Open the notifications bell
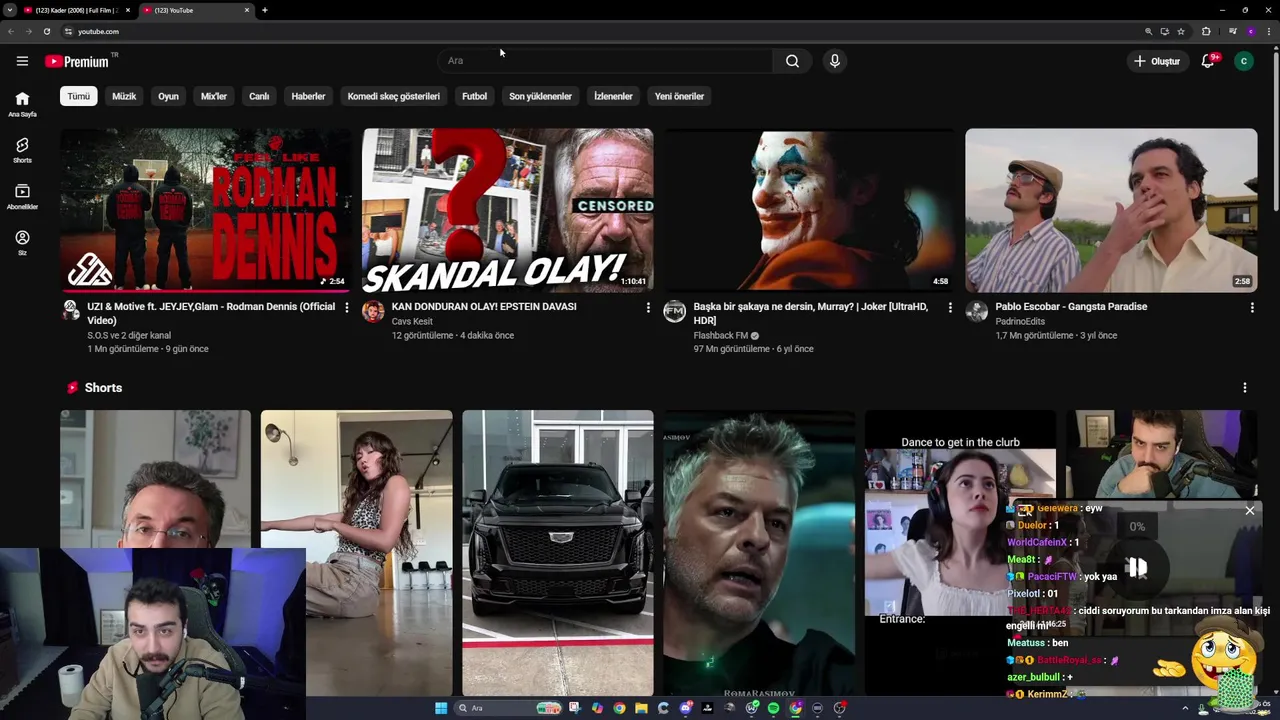The height and width of the screenshot is (720, 1280). point(1208,61)
